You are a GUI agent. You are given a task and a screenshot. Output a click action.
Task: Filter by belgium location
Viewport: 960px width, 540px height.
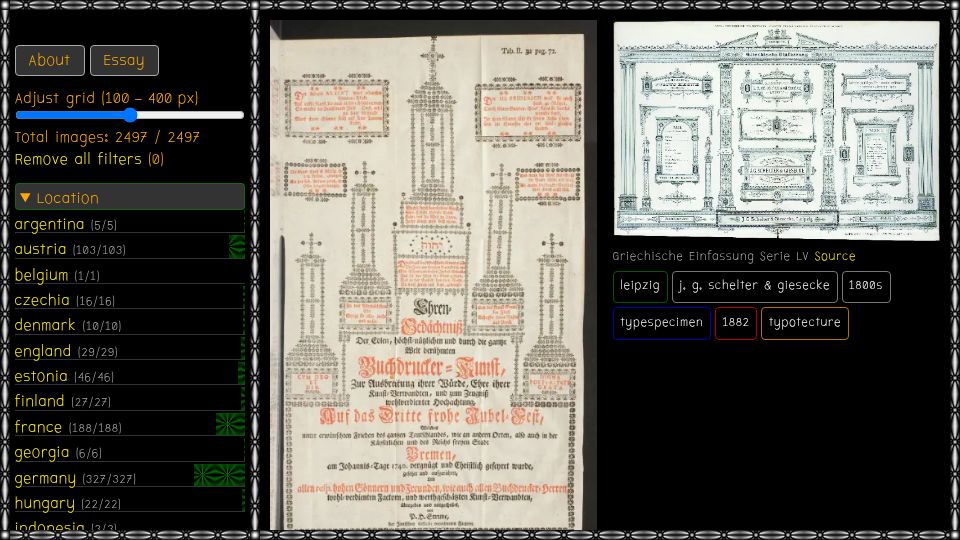[57, 275]
